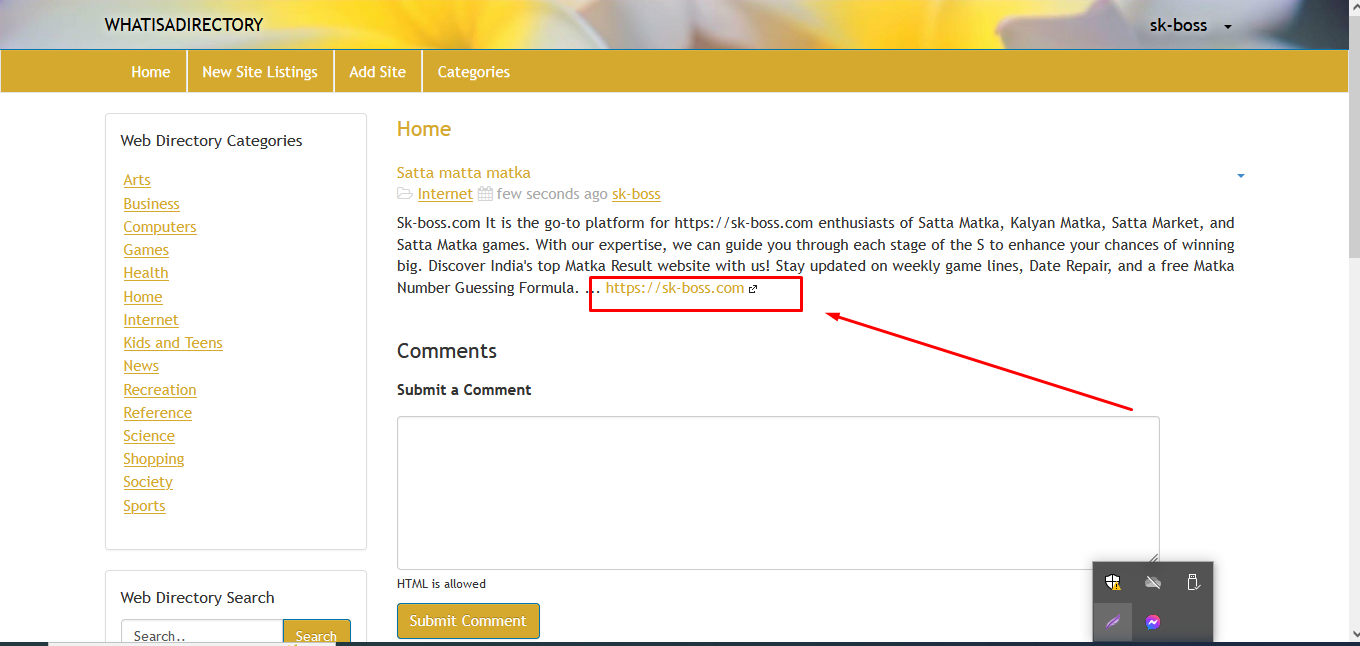Click inside the comment text area

777,492
